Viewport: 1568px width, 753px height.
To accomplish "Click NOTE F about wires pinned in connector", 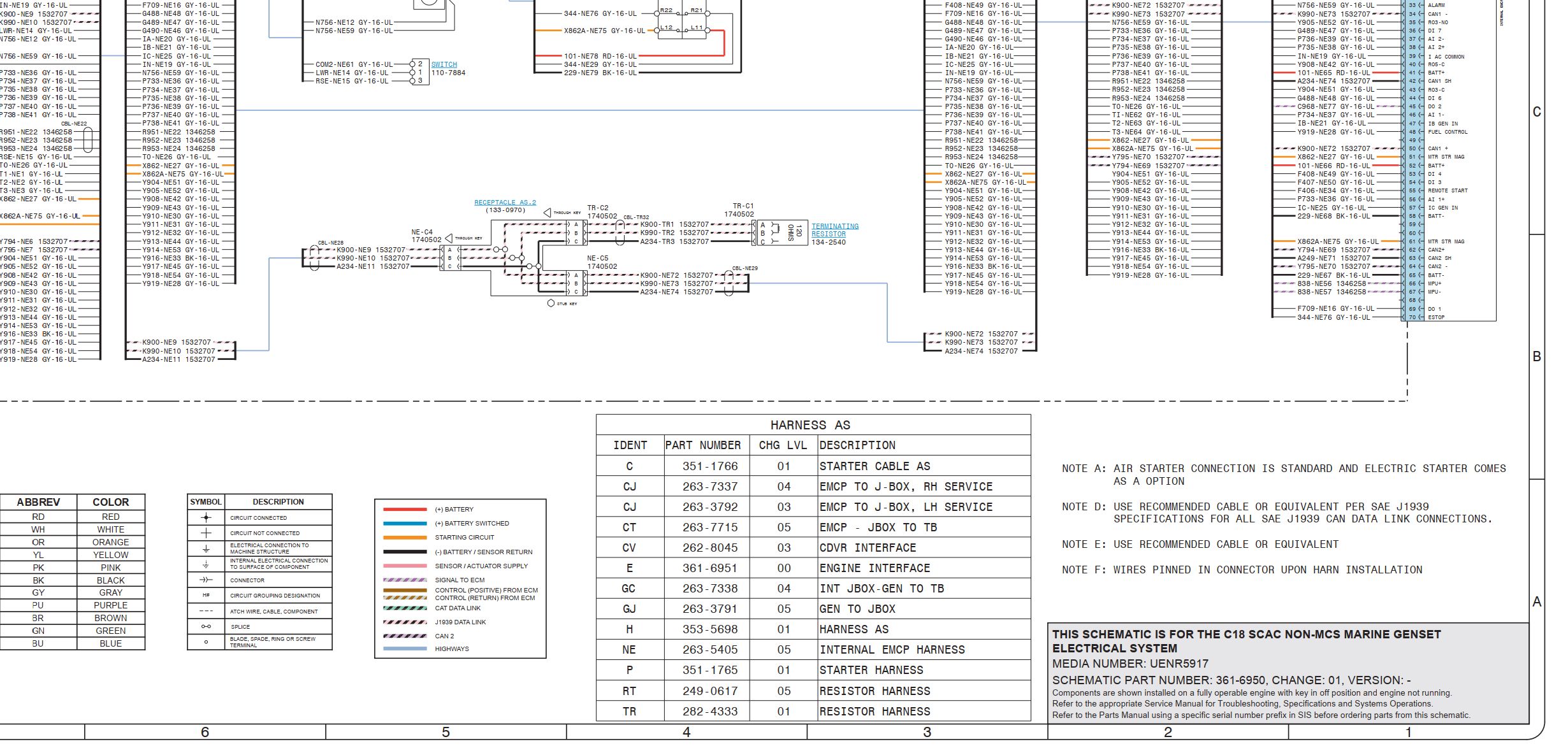I will (1242, 570).
